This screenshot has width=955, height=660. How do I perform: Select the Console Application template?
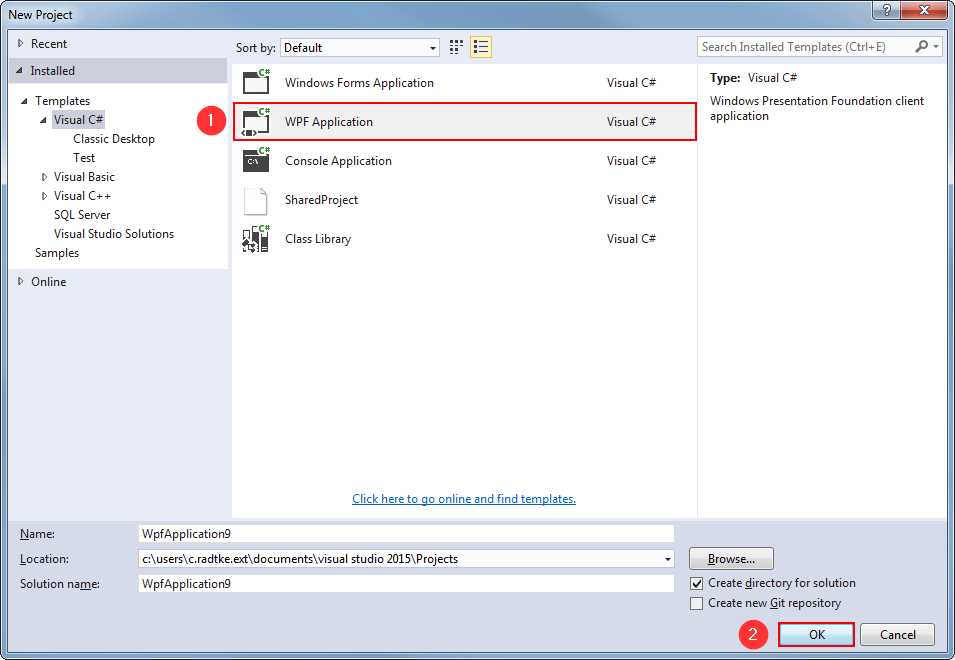click(464, 161)
